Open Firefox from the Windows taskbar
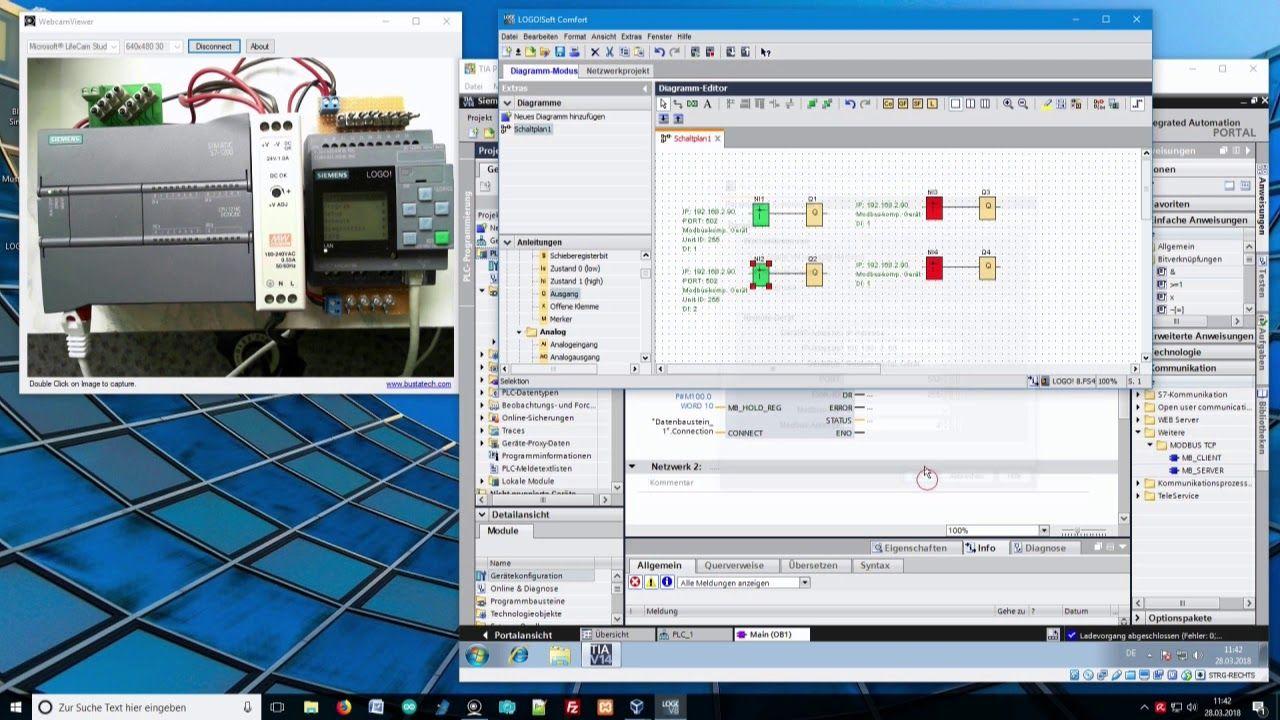 coord(344,707)
